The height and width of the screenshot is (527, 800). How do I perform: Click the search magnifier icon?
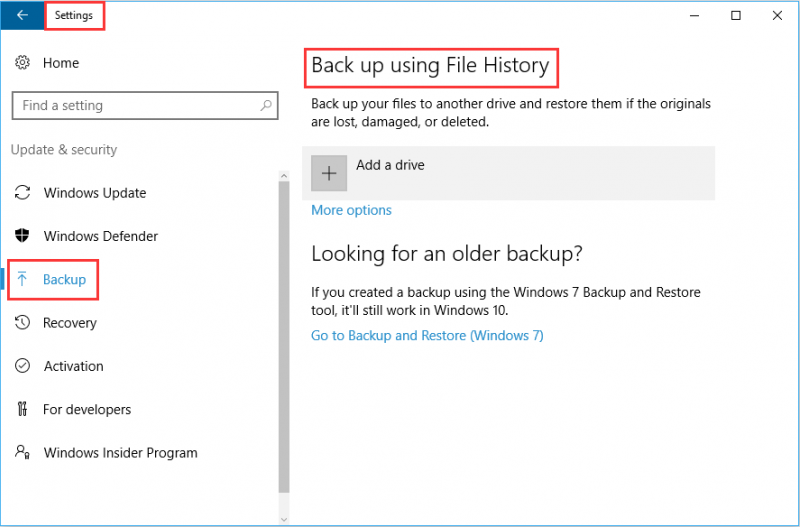coord(266,106)
